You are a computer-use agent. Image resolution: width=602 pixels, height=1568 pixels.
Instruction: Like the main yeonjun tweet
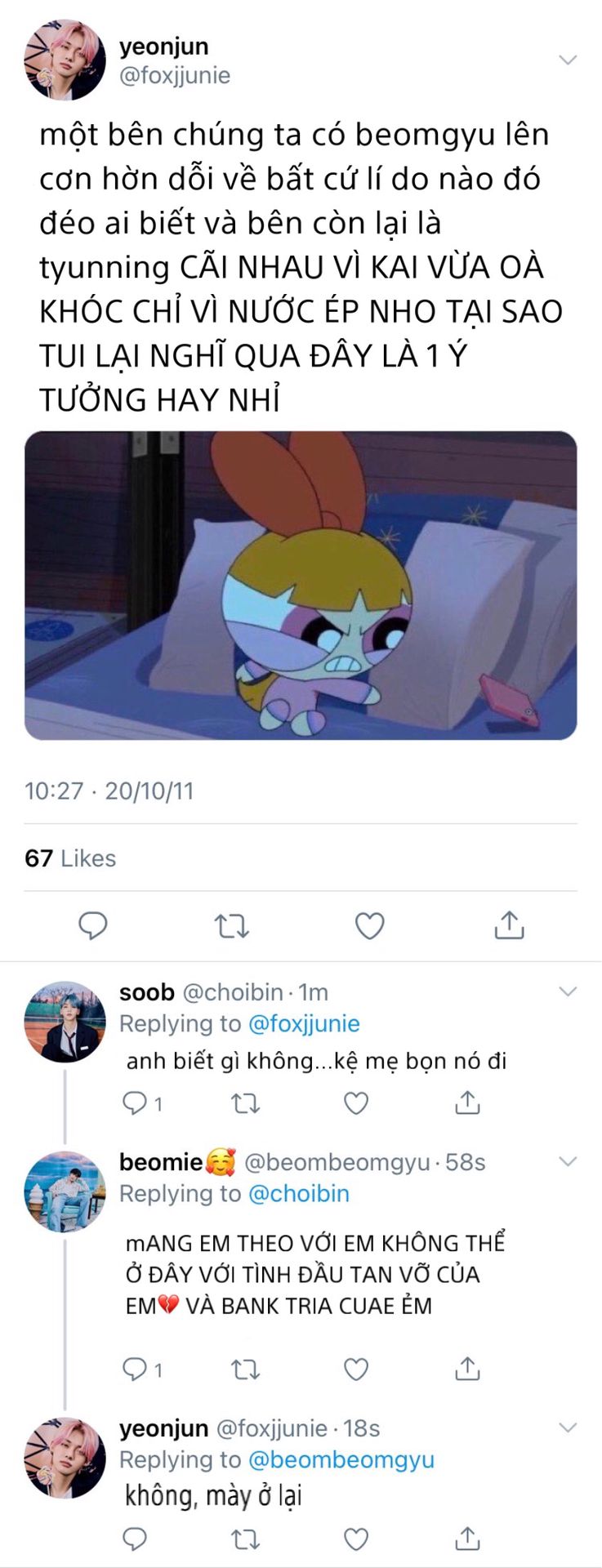point(369,925)
